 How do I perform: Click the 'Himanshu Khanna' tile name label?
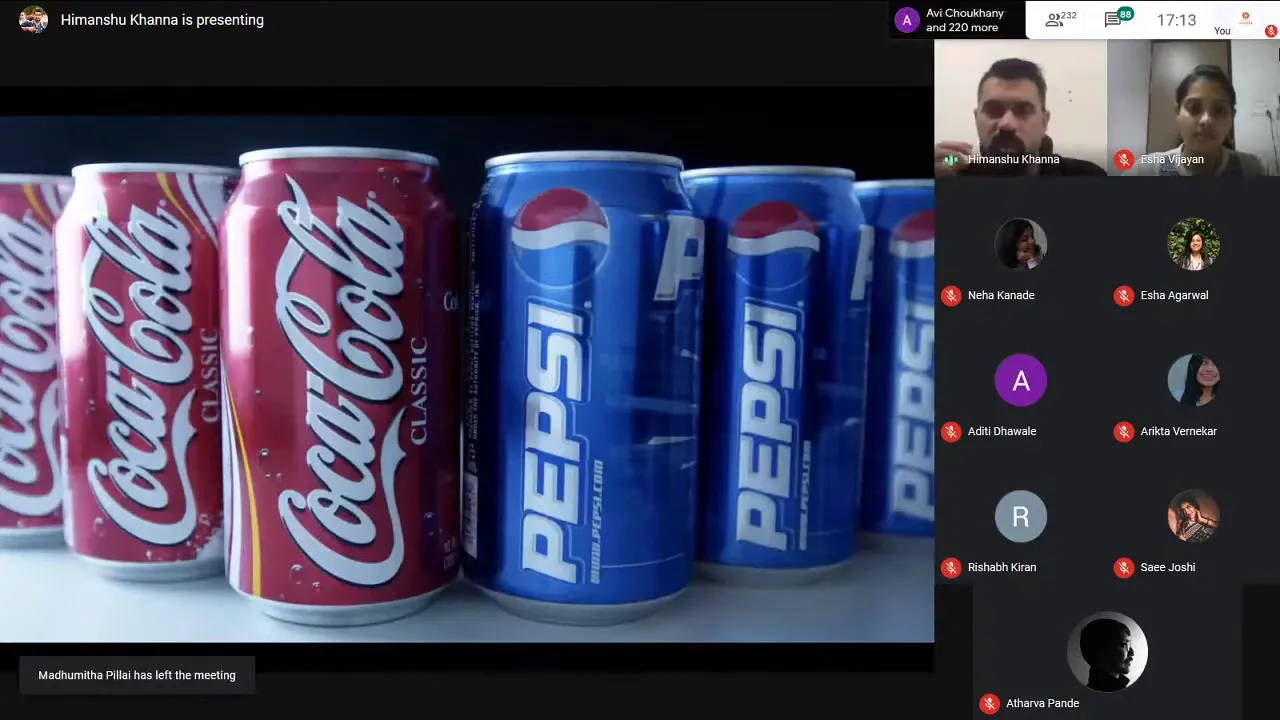[1013, 159]
